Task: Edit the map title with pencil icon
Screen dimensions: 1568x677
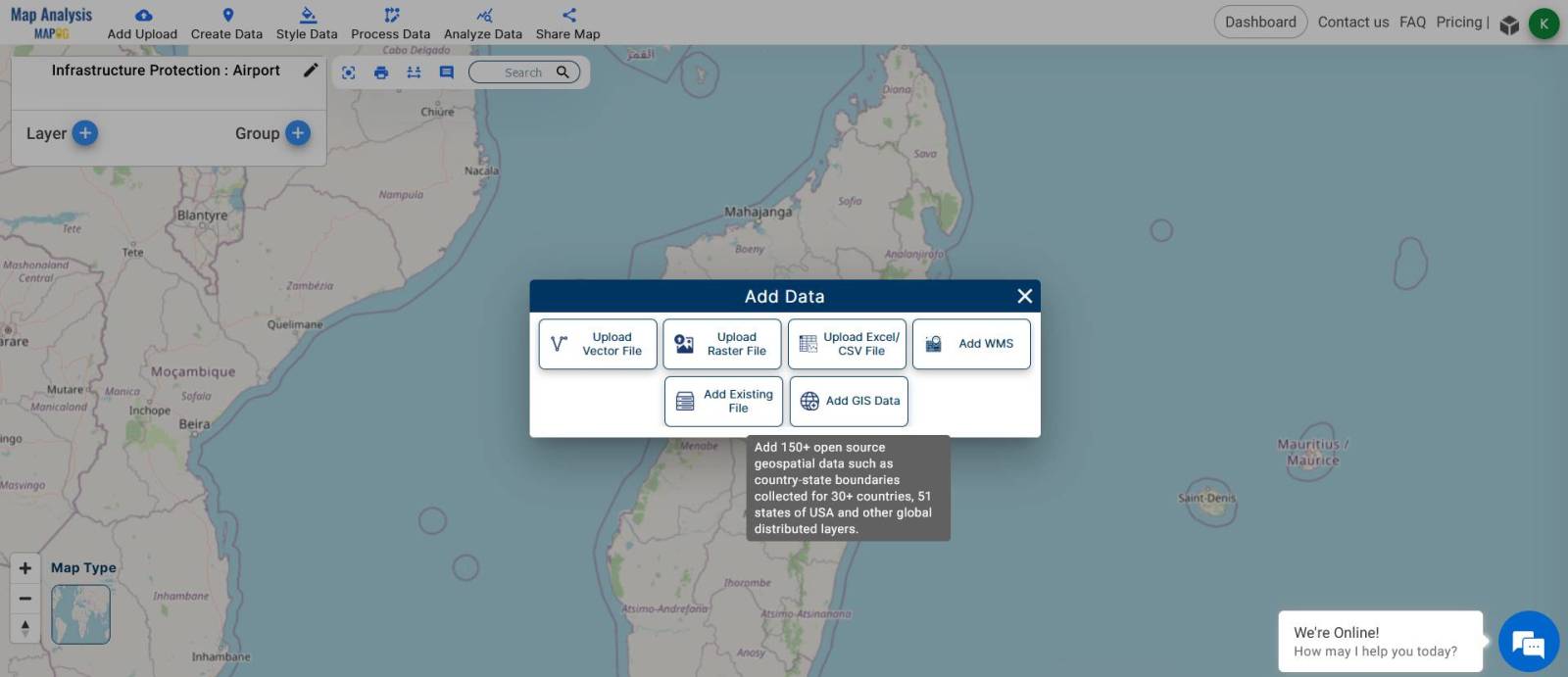Action: coord(311,71)
